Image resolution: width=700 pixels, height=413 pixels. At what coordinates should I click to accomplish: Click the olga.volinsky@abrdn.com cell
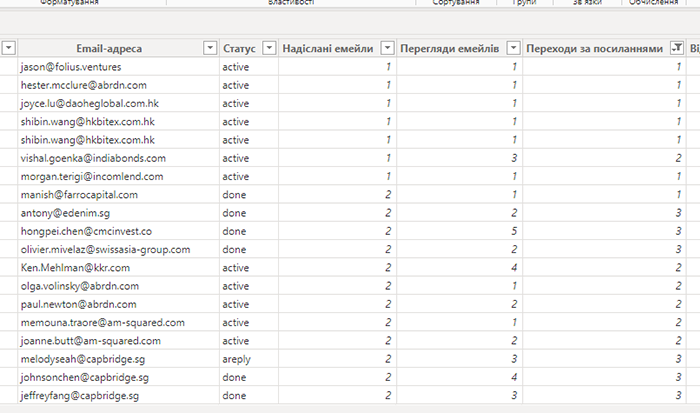118,286
